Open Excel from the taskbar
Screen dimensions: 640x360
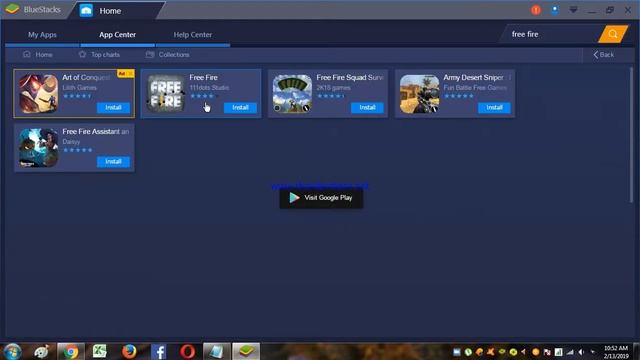100,351
